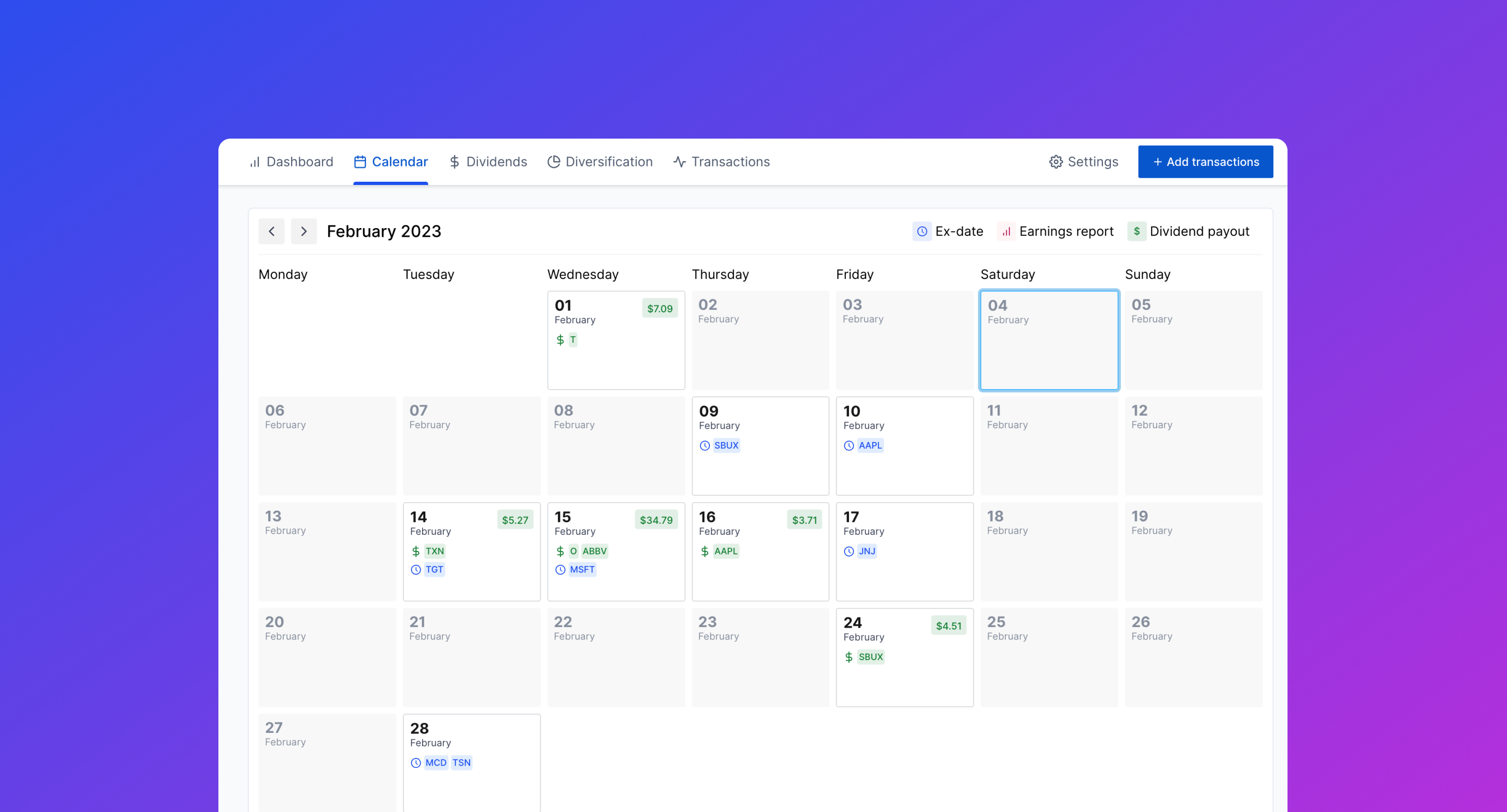Viewport: 1507px width, 812px height.
Task: Open the Diversification tab
Action: click(600, 162)
